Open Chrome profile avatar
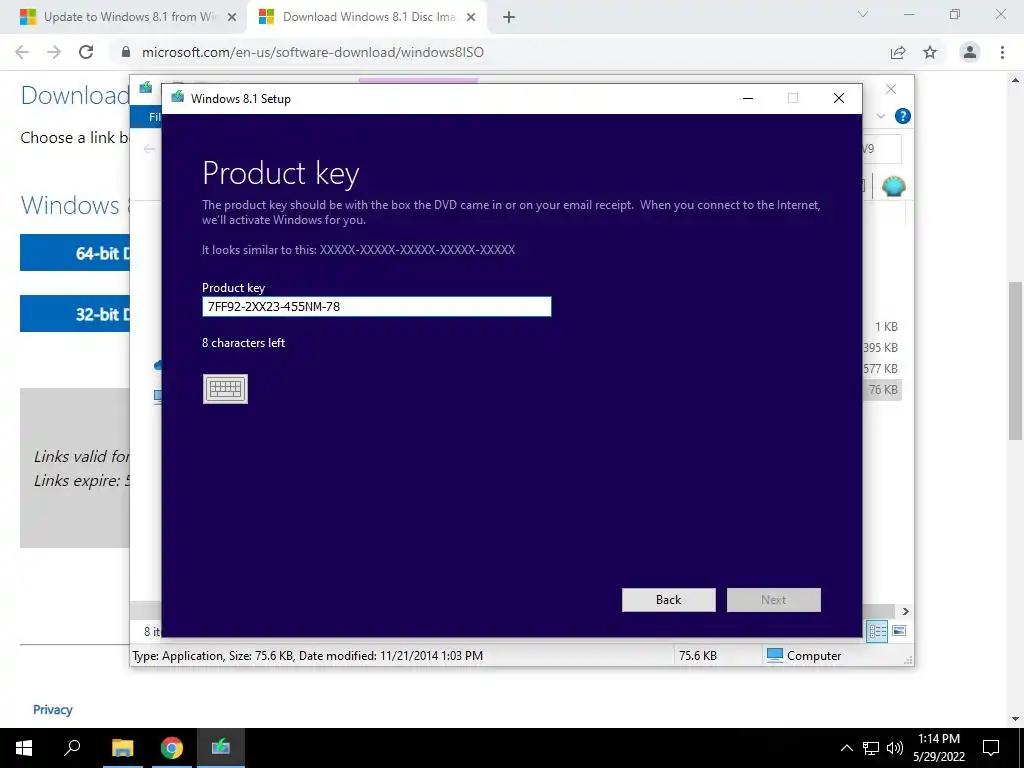The height and width of the screenshot is (768, 1024). pos(970,52)
